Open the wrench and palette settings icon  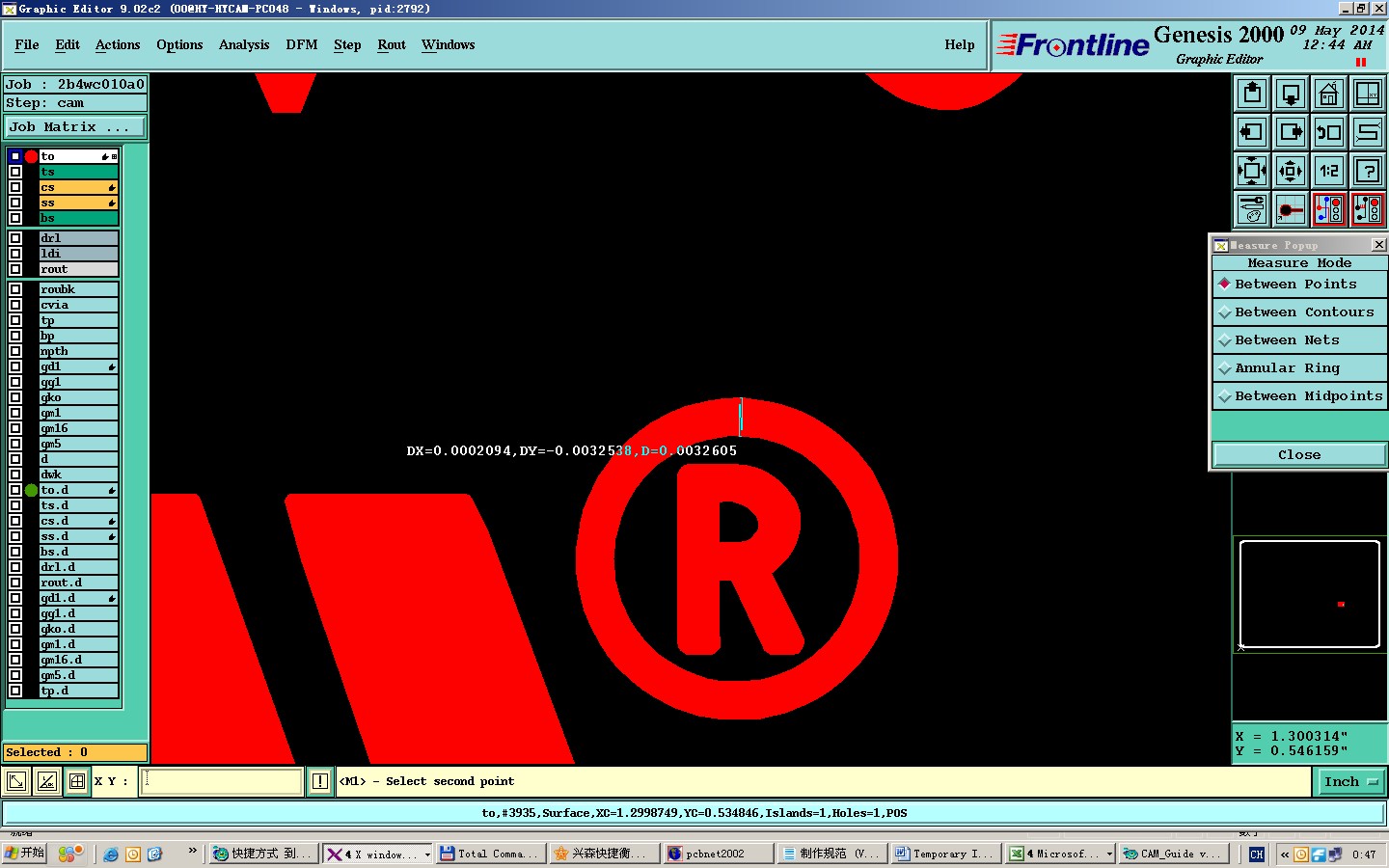click(1252, 208)
